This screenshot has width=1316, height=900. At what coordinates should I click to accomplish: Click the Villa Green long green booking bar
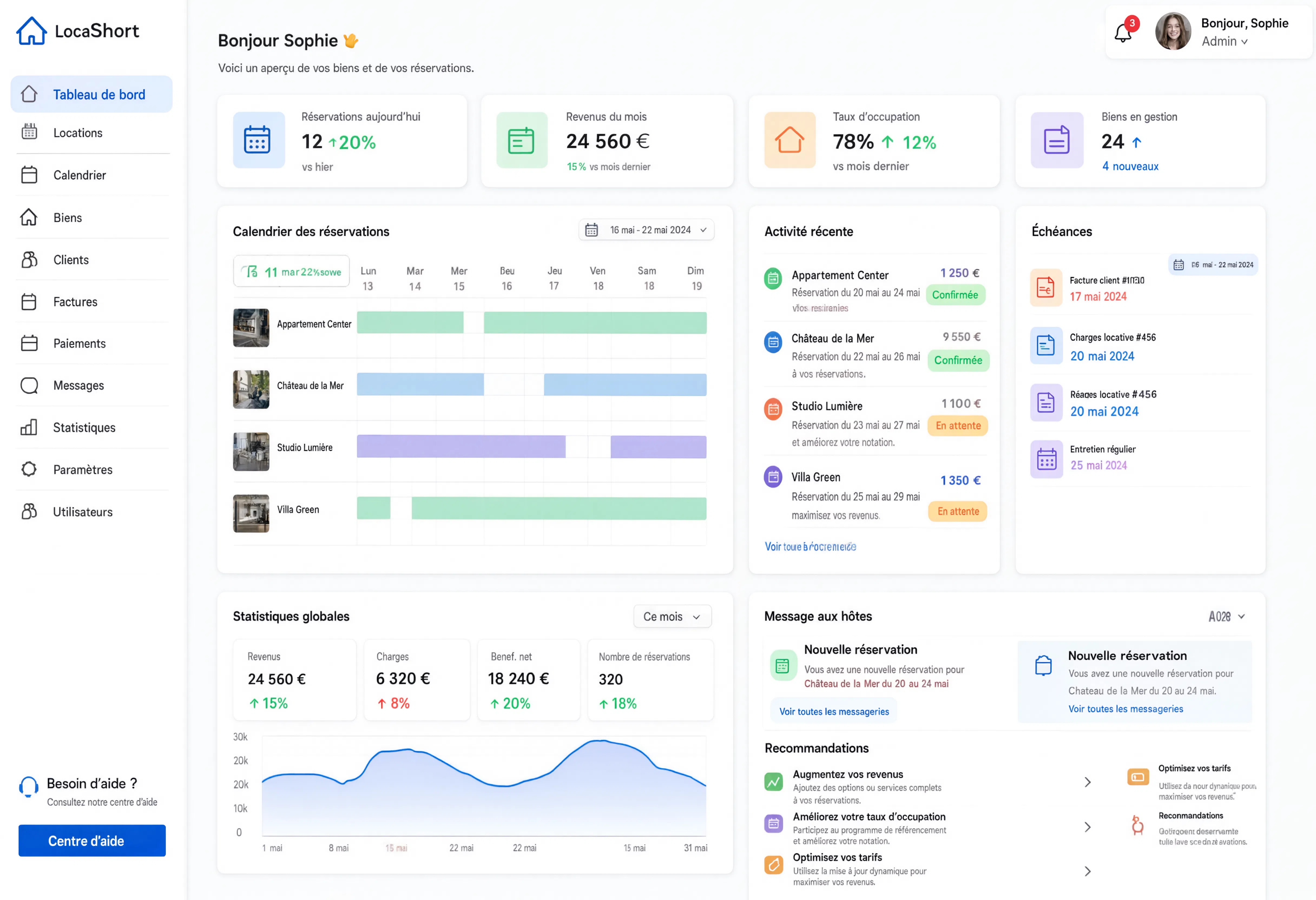tap(559, 508)
